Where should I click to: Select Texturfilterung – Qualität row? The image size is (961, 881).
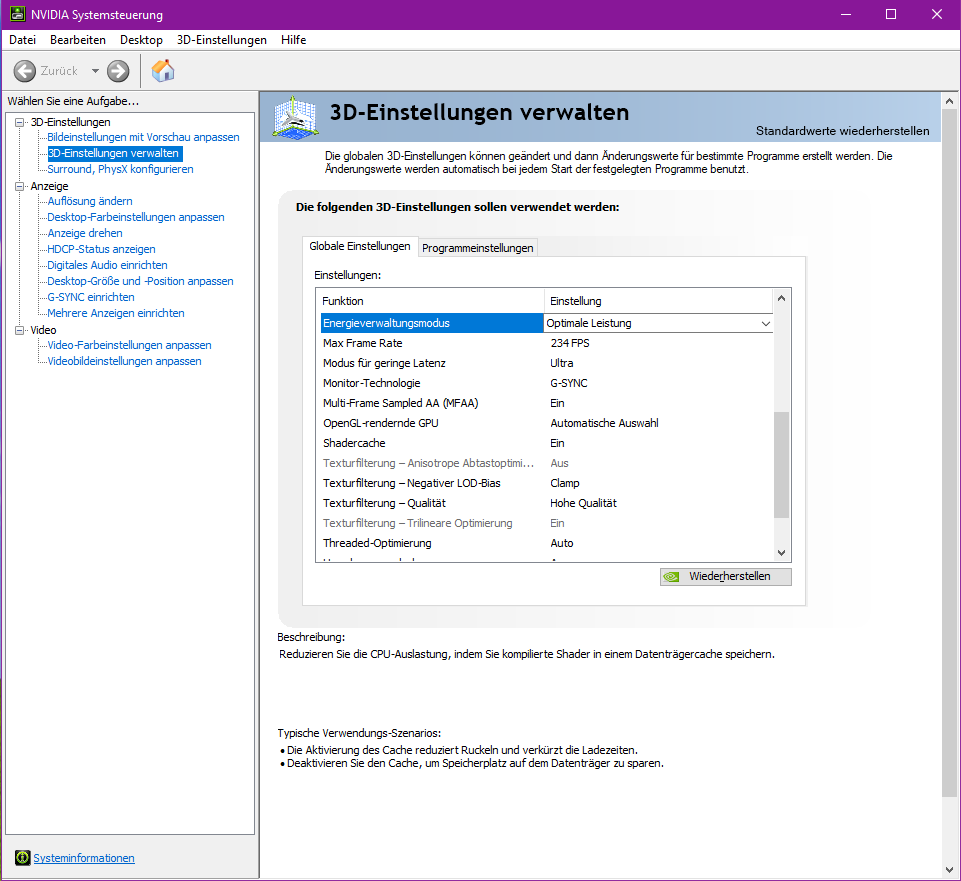click(547, 503)
